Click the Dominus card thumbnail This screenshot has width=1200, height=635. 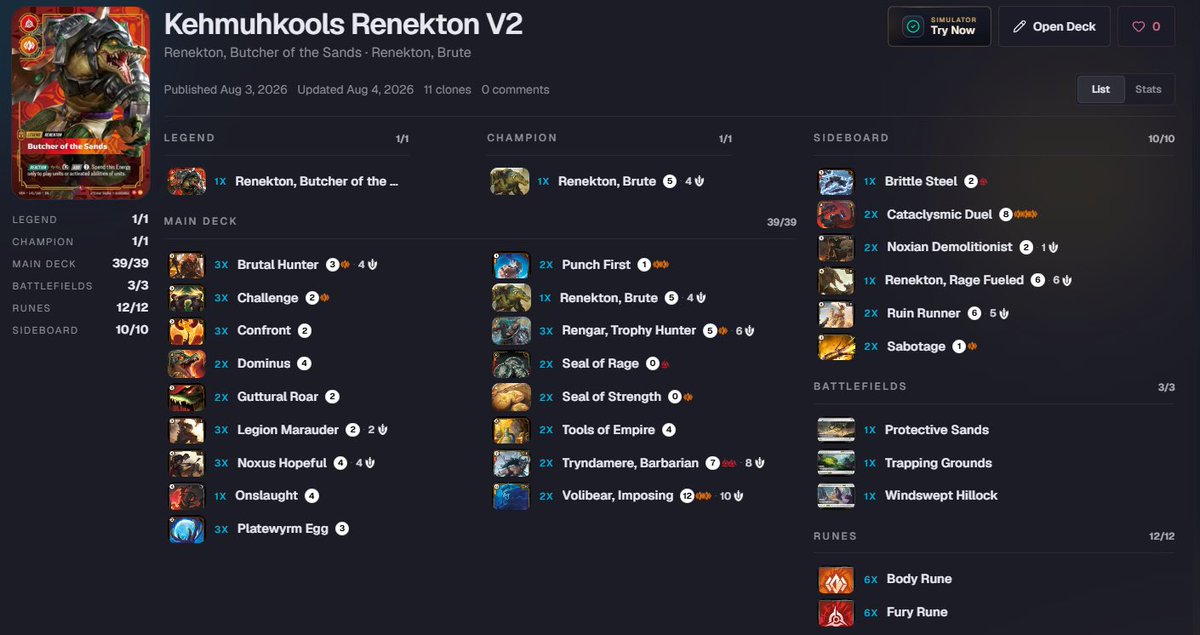point(187,364)
